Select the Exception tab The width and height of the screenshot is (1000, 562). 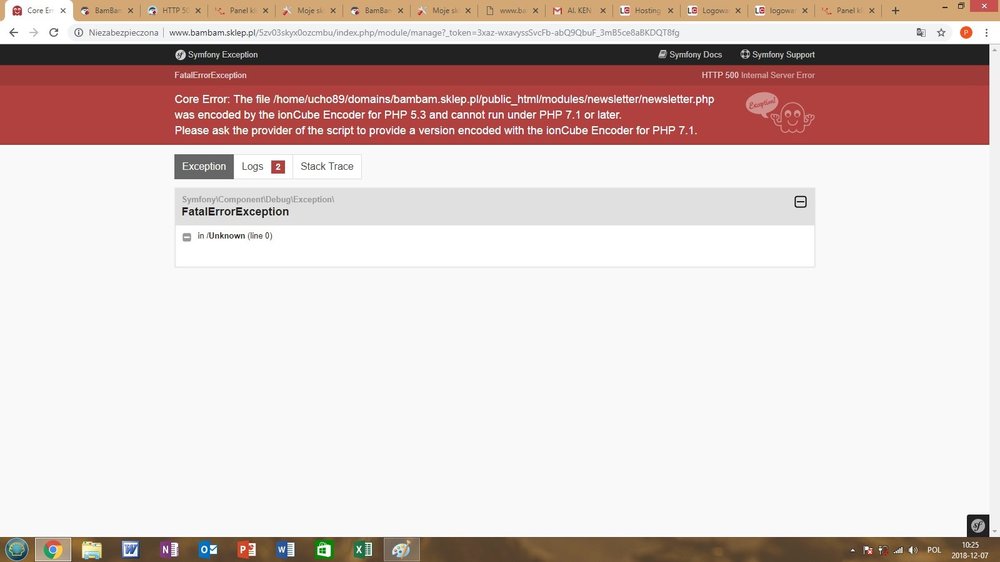(204, 166)
